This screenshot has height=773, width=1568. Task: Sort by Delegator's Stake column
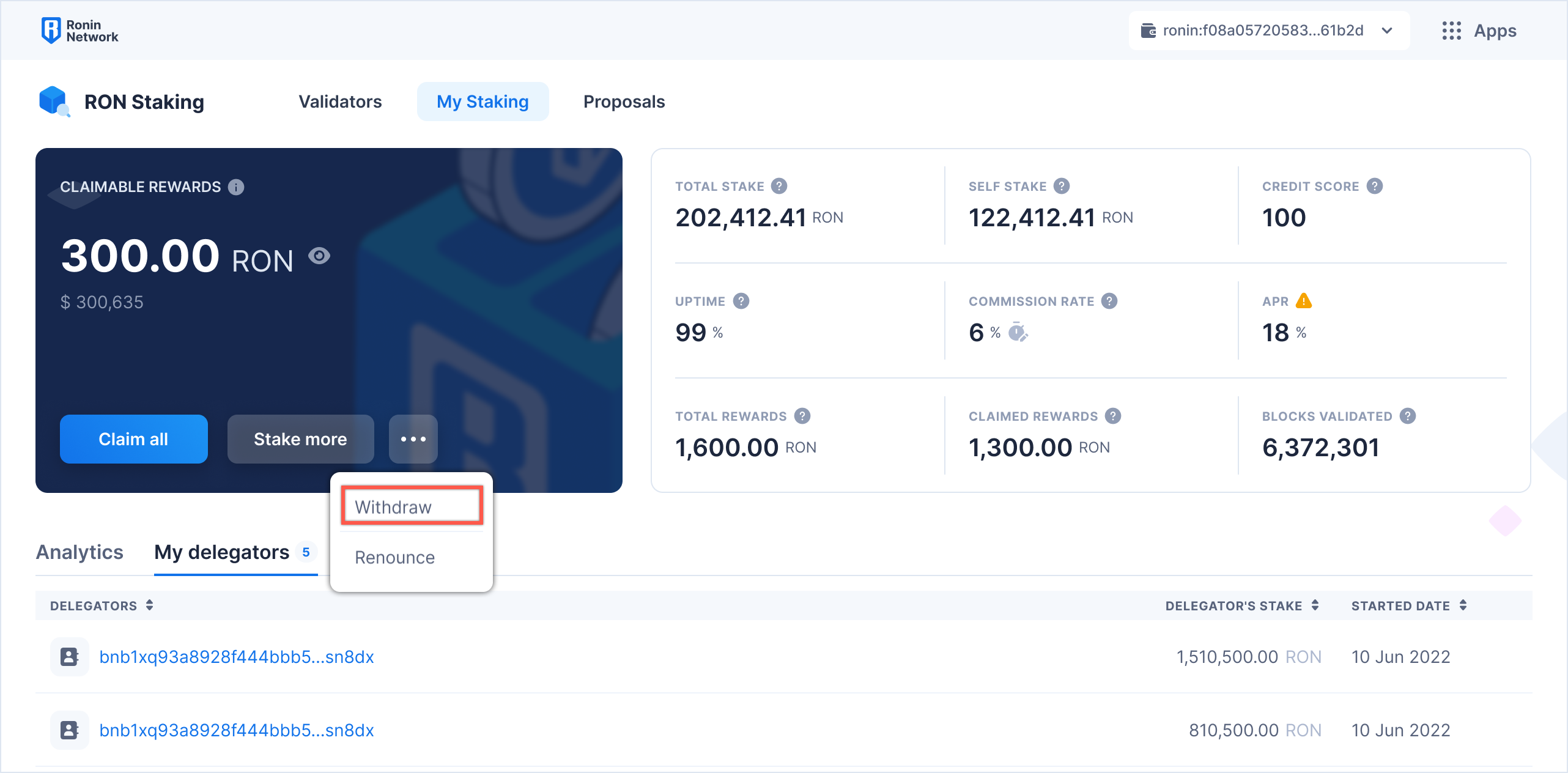tap(1315, 605)
